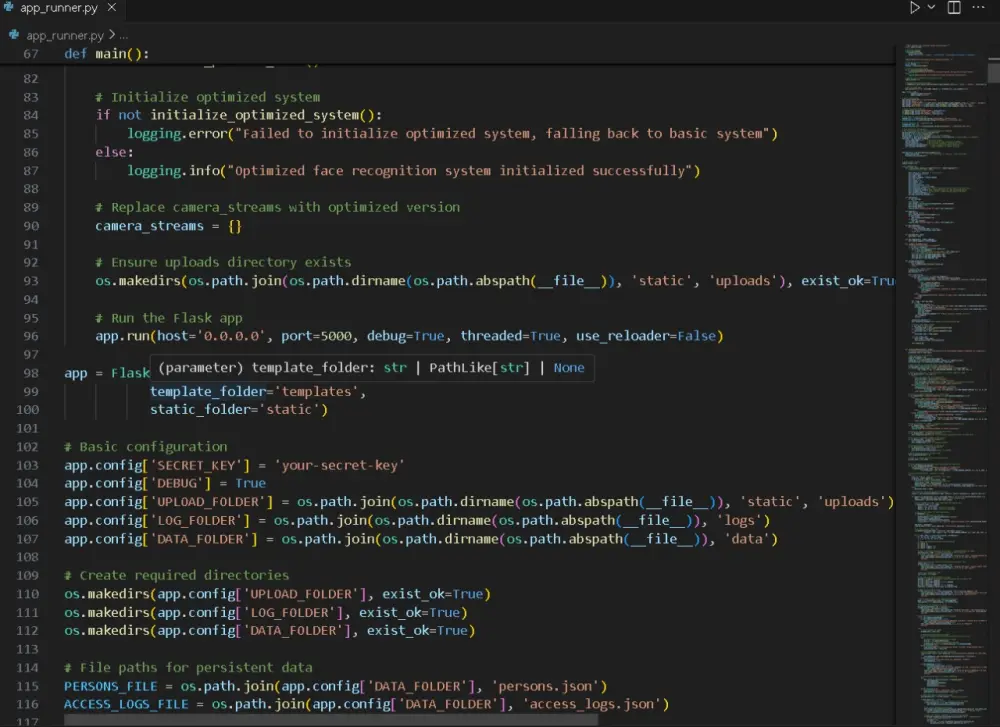Close the app_runner.py tab

point(112,8)
